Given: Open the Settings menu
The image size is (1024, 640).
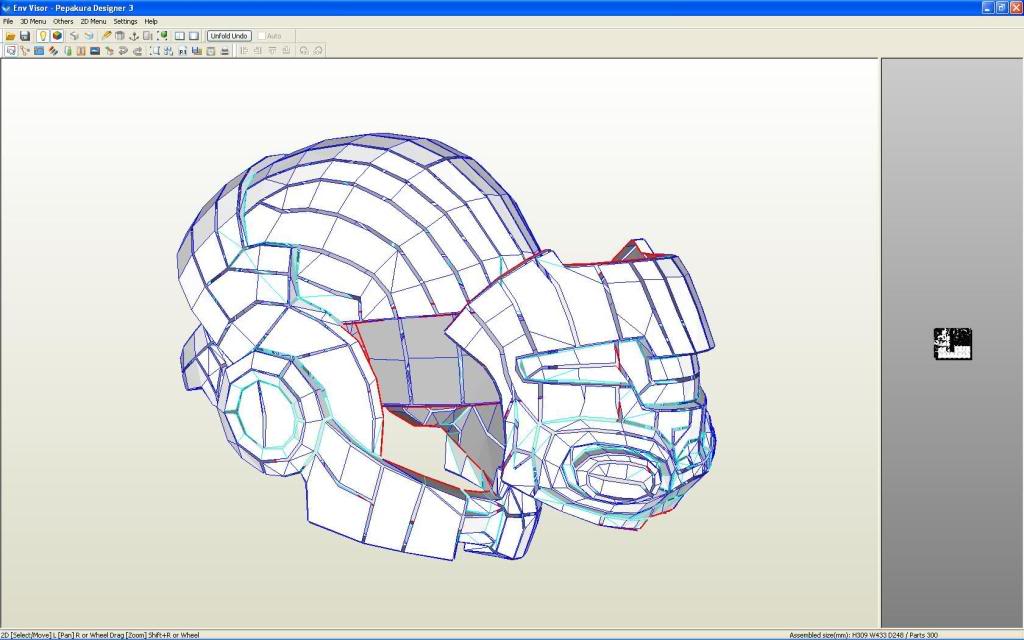Looking at the screenshot, I should [125, 22].
